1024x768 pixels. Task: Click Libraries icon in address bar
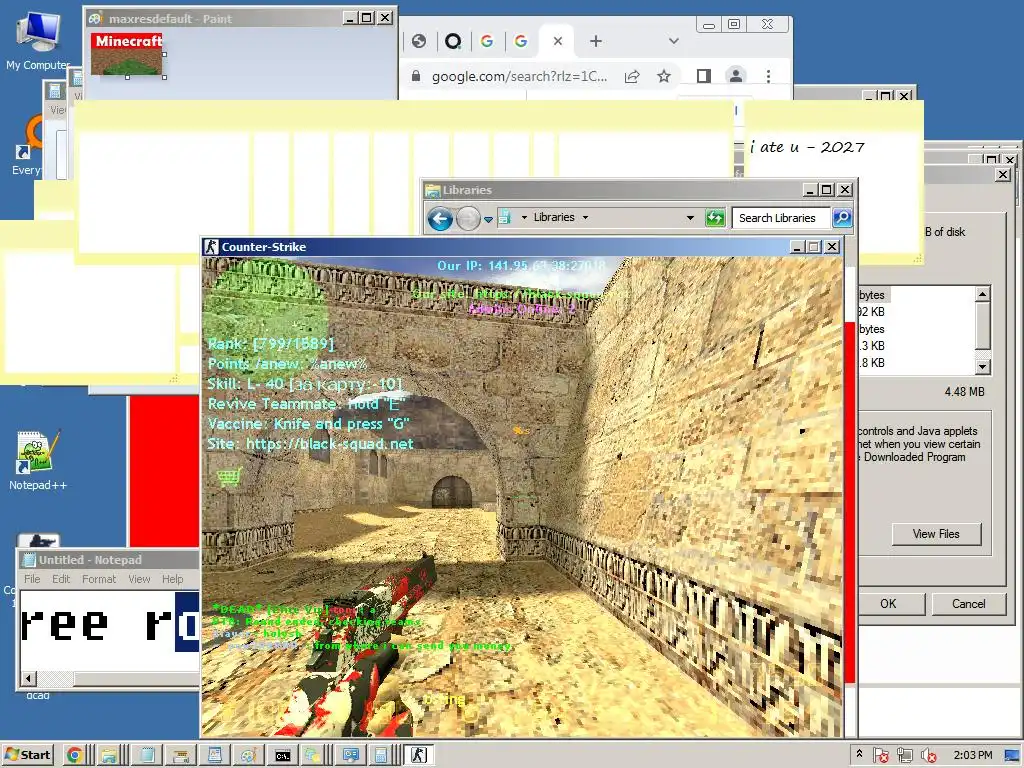tap(505, 217)
